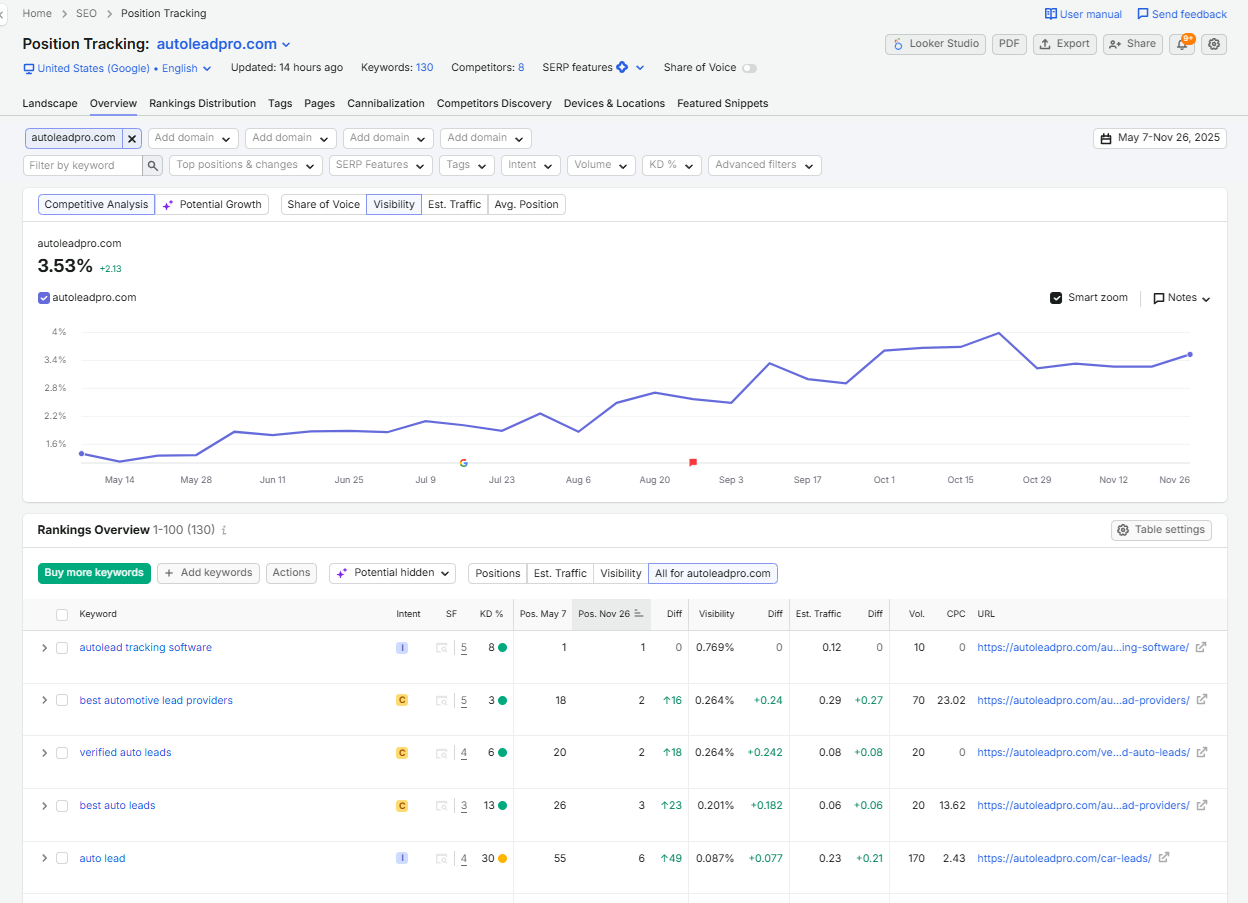The width and height of the screenshot is (1248, 903).
Task: Open the User manual link
Action: (1083, 14)
